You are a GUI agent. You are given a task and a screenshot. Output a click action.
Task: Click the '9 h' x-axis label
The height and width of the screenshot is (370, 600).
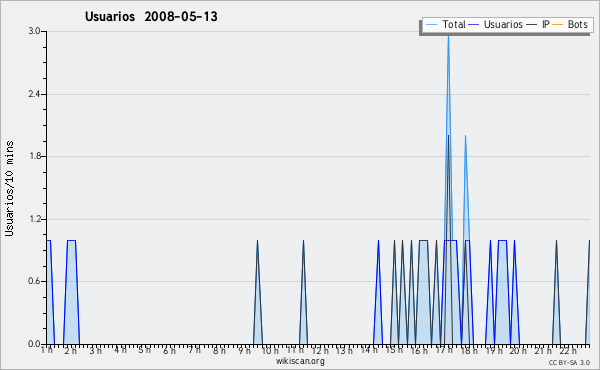click(x=244, y=350)
